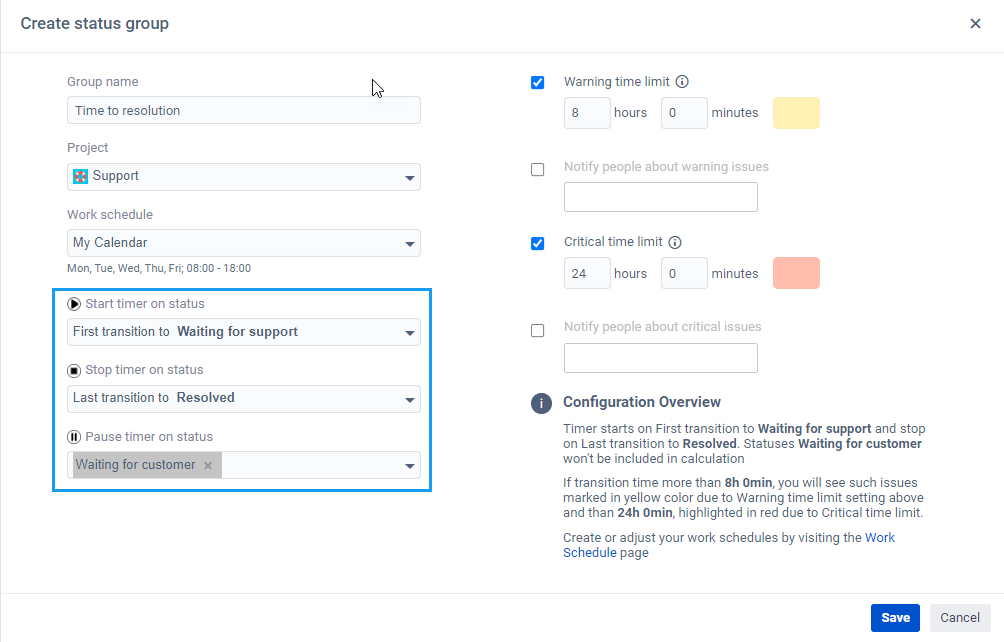Viewport: 1004px width, 642px height.
Task: Remove the Waiting for customer tag
Action: pos(207,466)
